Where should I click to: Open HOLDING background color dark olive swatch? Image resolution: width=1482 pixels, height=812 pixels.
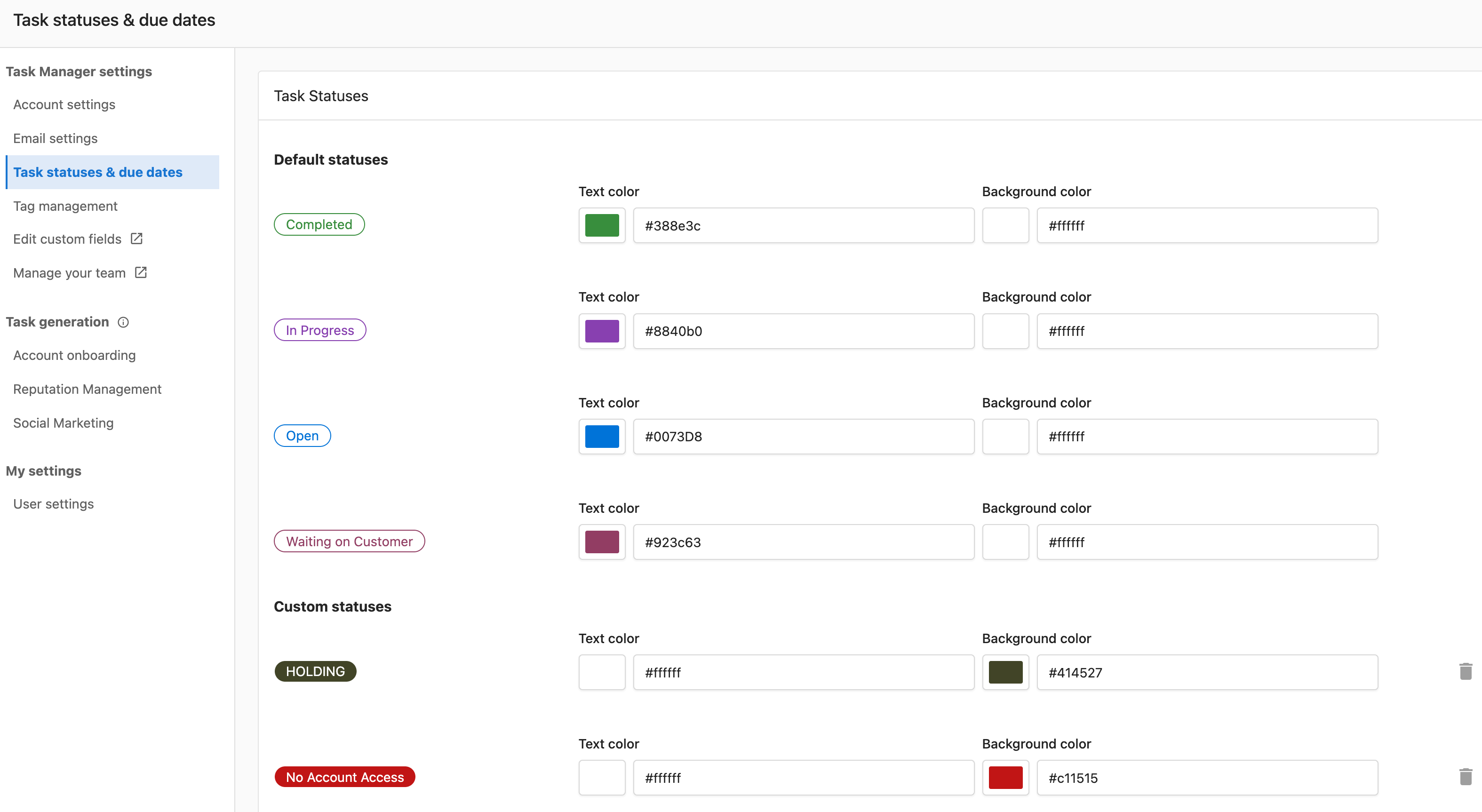[x=1005, y=672]
